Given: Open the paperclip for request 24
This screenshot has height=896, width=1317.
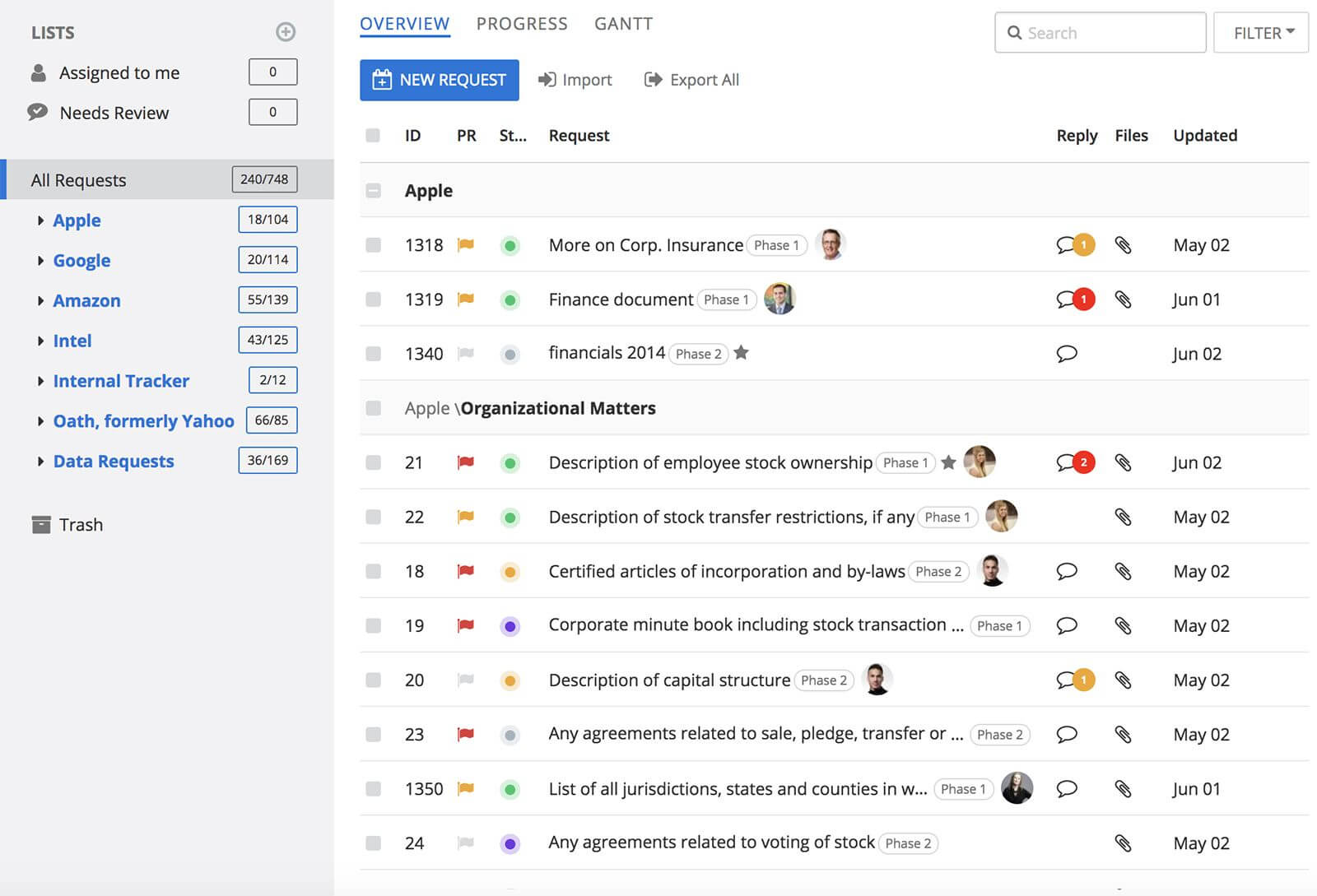Looking at the screenshot, I should point(1123,843).
